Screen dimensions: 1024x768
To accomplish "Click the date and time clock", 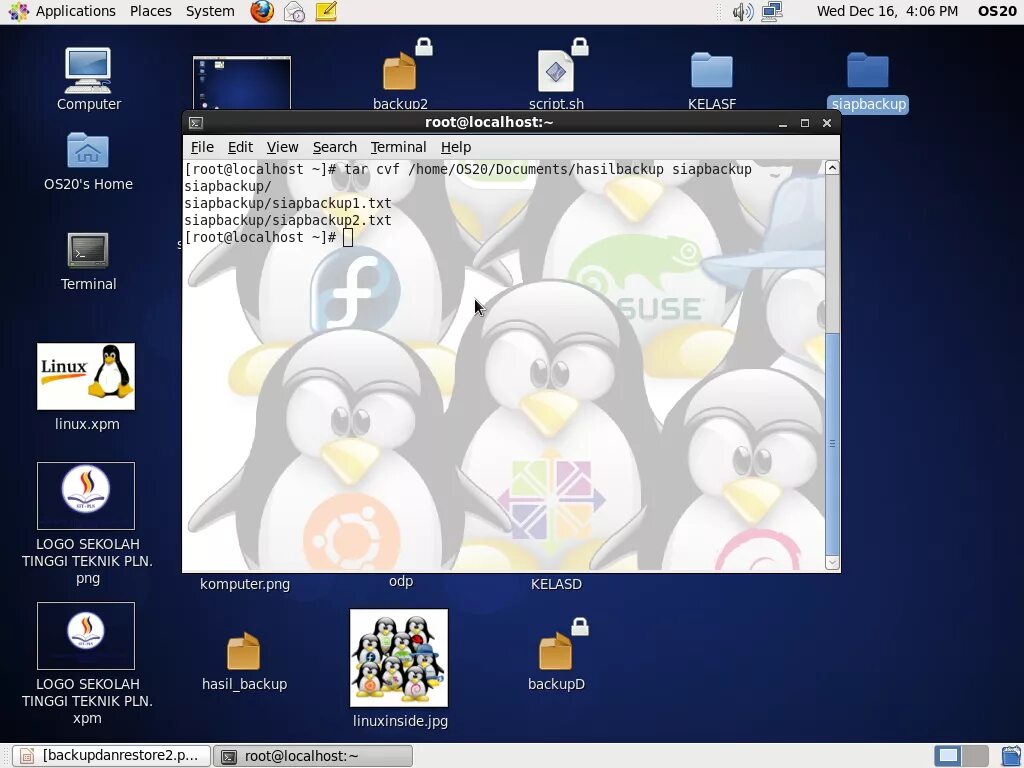I will tap(888, 11).
